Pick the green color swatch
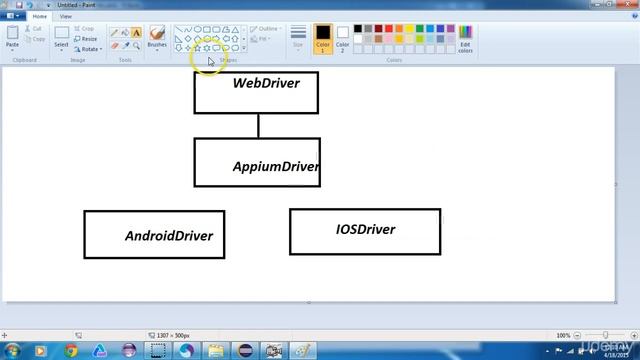The image size is (640, 360). click(x=420, y=29)
